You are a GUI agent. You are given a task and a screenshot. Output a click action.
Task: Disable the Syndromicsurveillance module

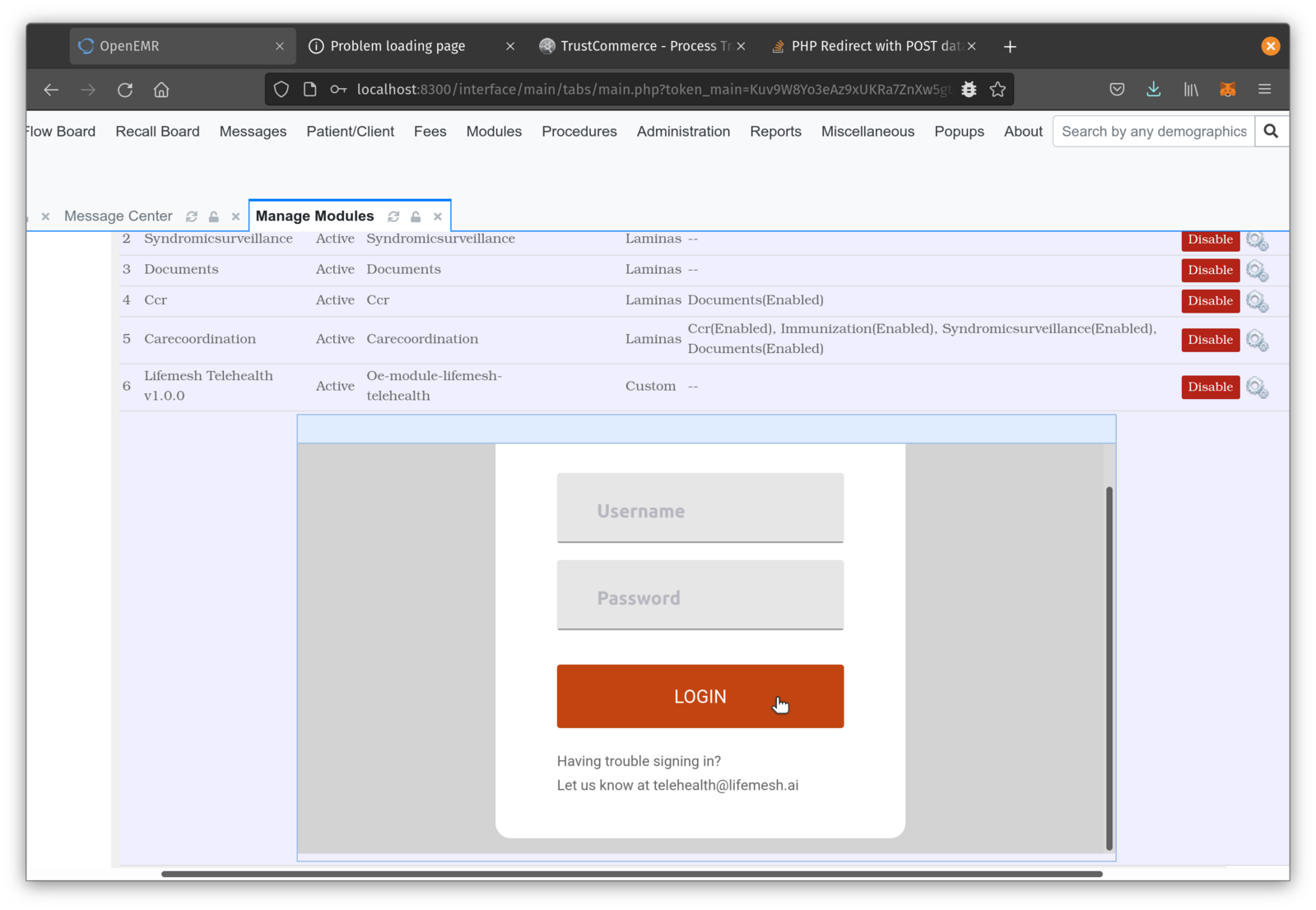point(1210,239)
